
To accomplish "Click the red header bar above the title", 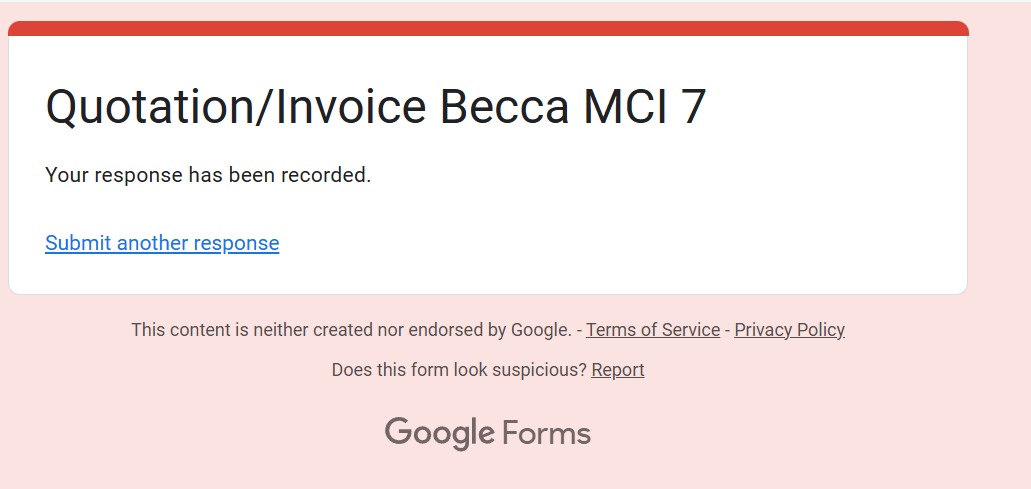I will click(x=488, y=28).
